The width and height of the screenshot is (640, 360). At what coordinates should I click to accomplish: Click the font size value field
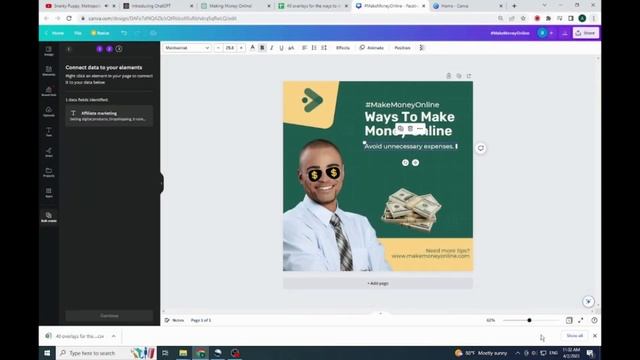pyautogui.click(x=230, y=48)
